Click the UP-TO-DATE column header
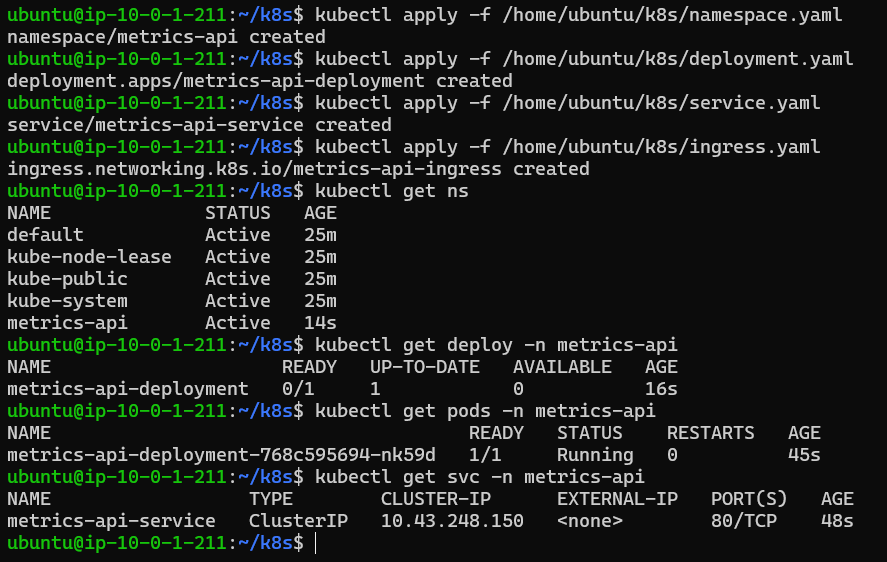This screenshot has width=887, height=562. [x=425, y=367]
